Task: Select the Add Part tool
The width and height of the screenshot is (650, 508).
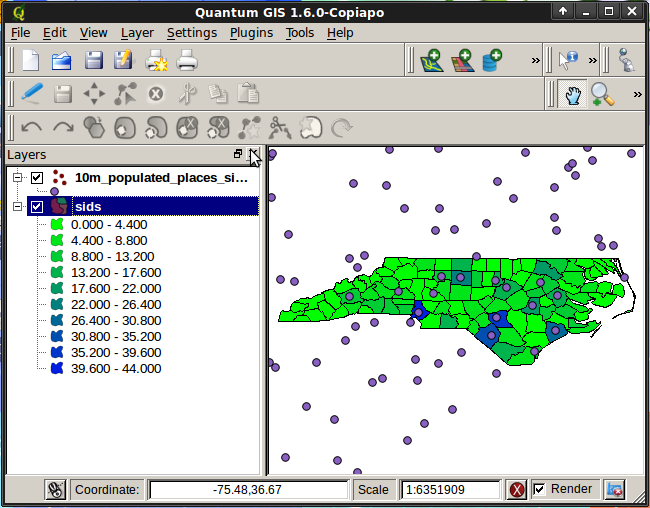Action: coord(156,127)
